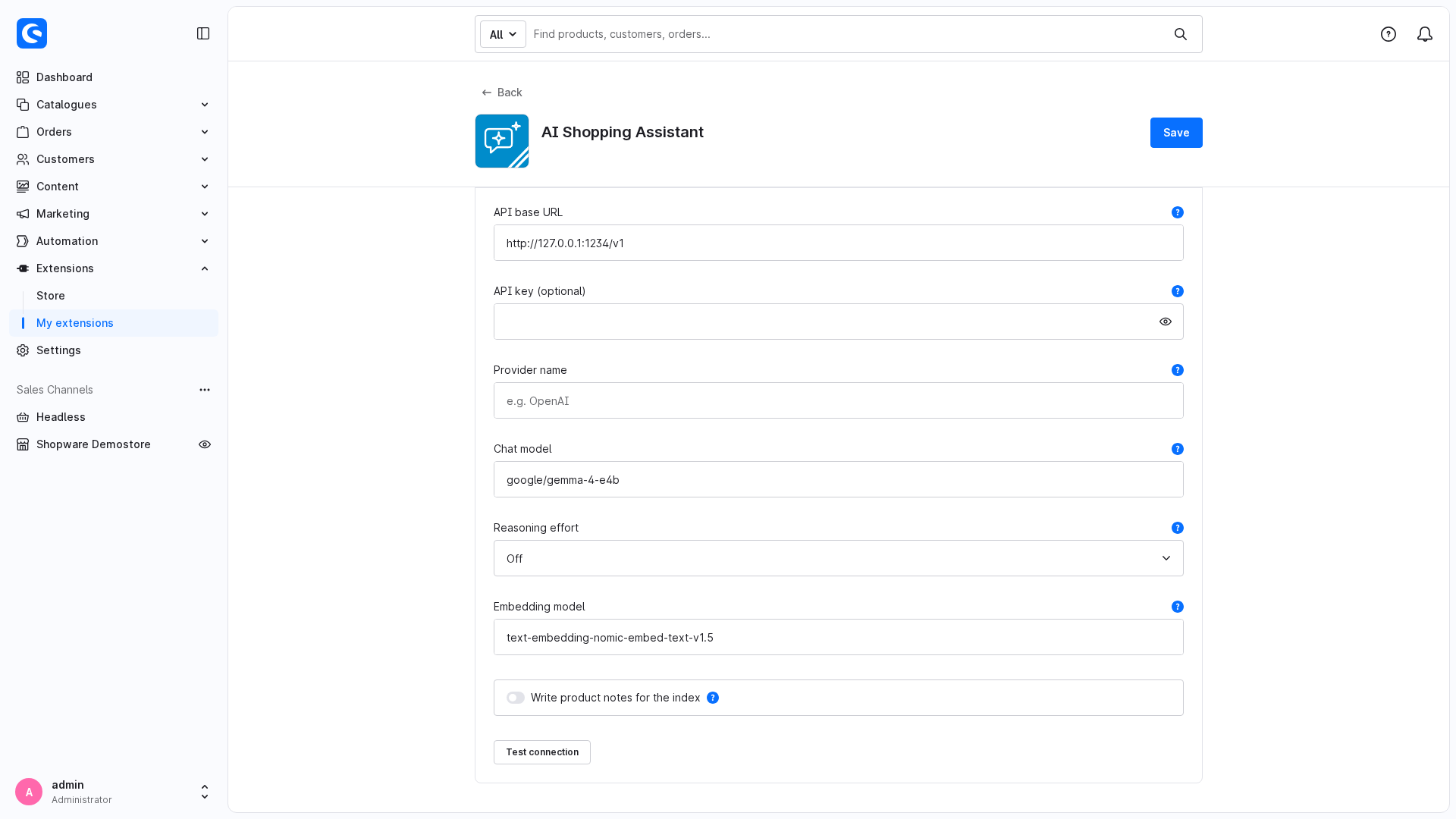Viewport: 1456px width, 819px height.
Task: Click the Embedding model input field
Action: click(839, 637)
